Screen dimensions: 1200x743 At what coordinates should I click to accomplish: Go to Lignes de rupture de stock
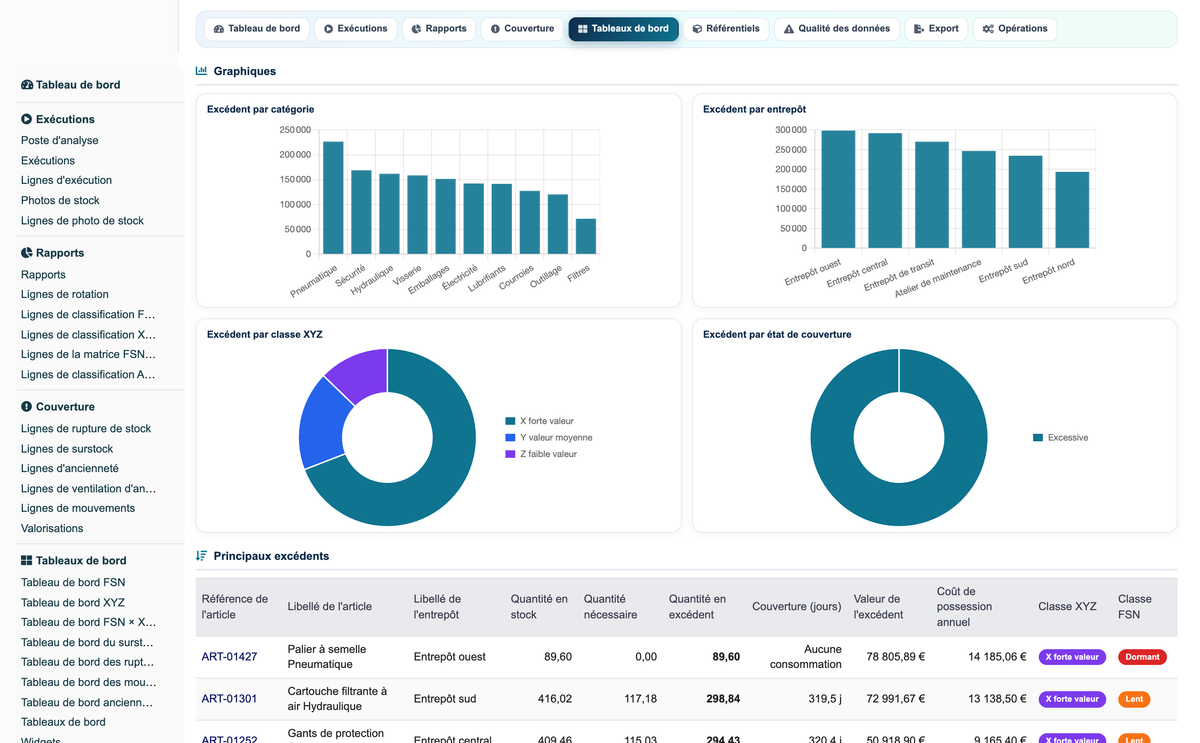86,429
